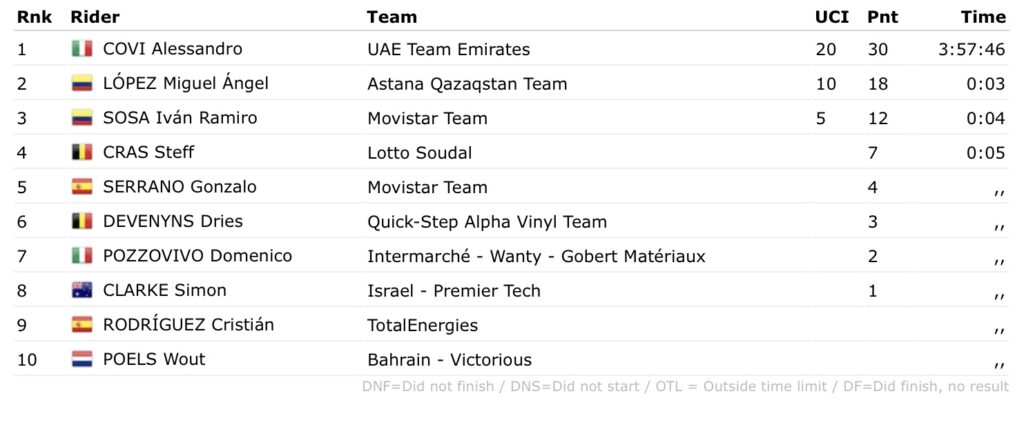The width and height of the screenshot is (1024, 427).
Task: Click the Time column header
Action: [983, 17]
